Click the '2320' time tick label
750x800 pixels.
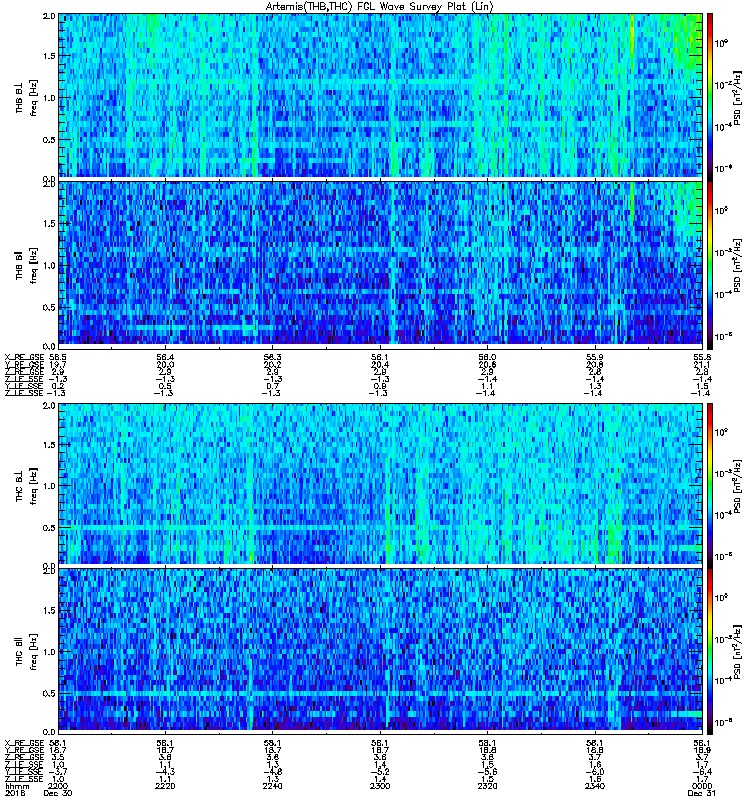pyautogui.click(x=487, y=786)
